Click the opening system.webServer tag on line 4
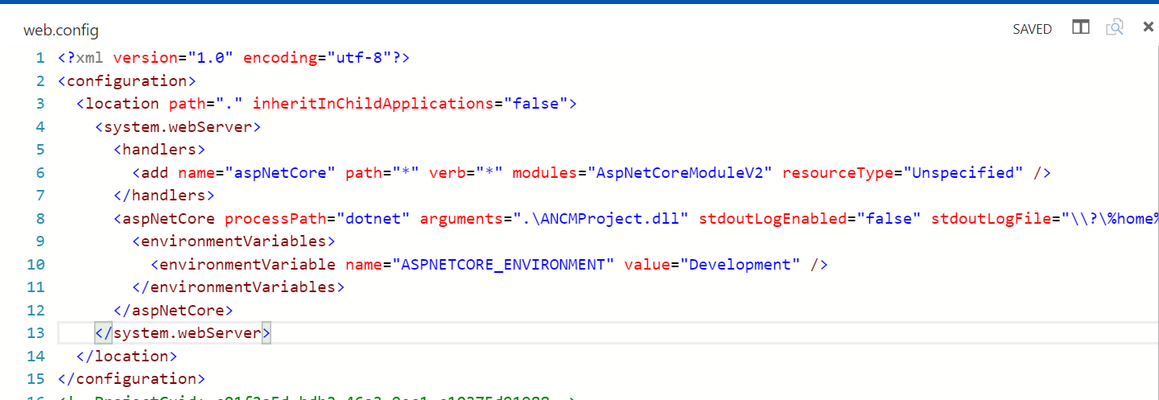The image size is (1159, 400). 178,126
